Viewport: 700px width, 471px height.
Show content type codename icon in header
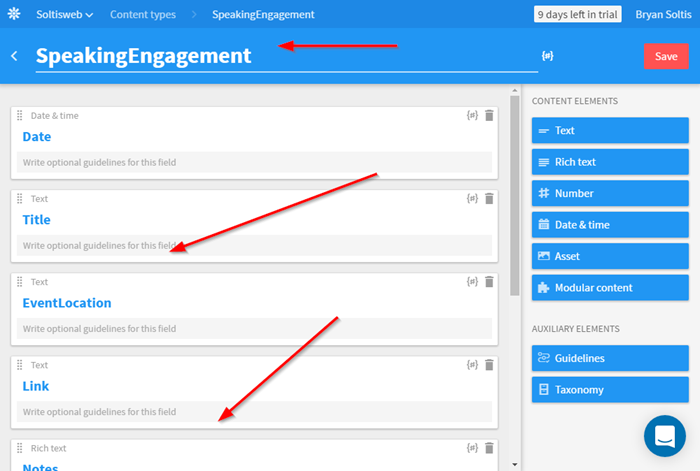tap(547, 56)
